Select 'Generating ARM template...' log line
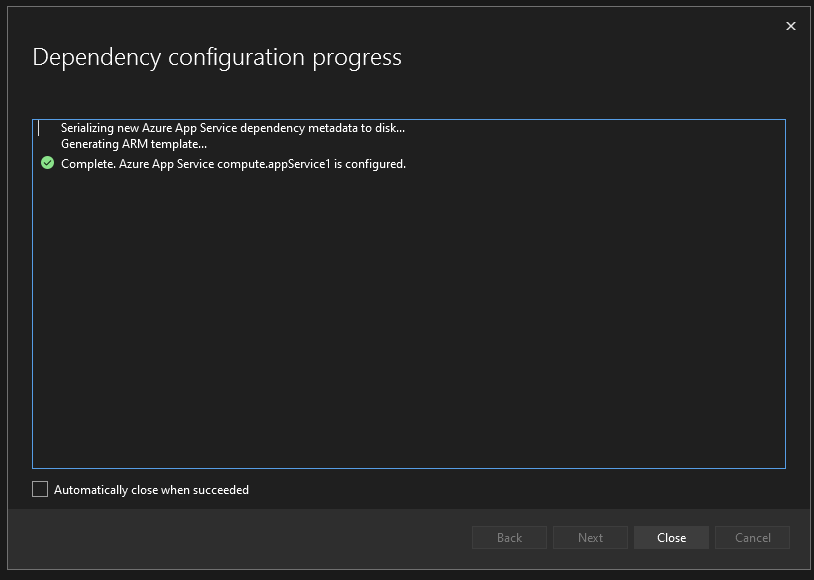The height and width of the screenshot is (580, 814). coord(134,144)
